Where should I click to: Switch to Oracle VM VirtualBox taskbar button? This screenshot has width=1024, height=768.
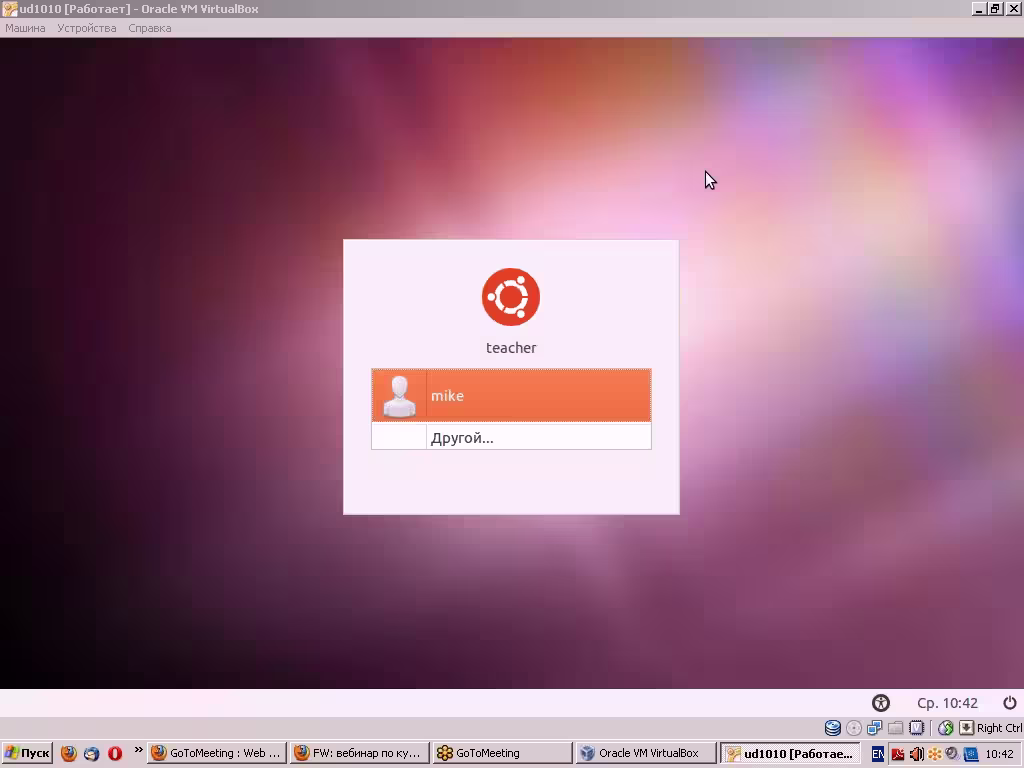(x=645, y=753)
